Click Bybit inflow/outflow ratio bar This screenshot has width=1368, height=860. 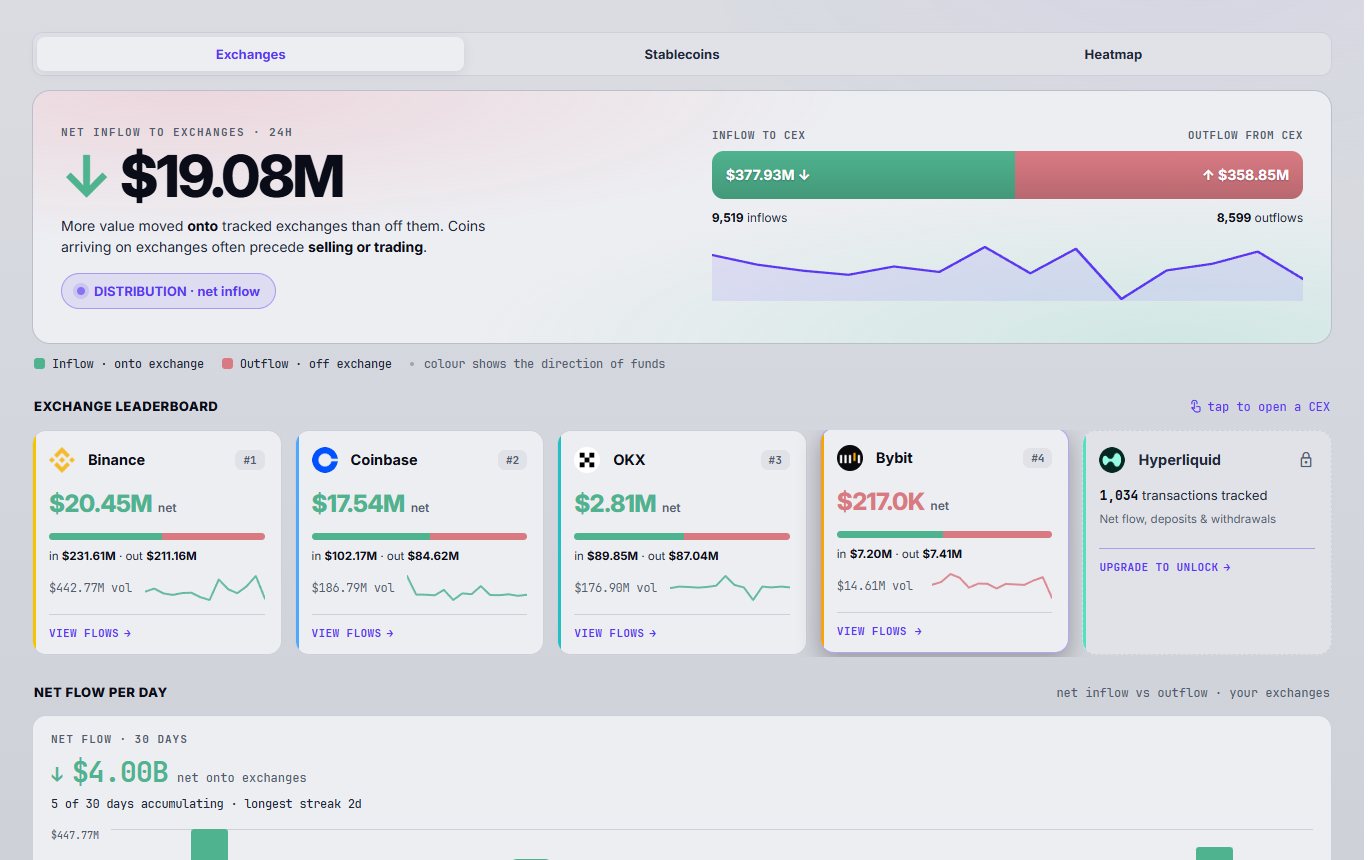point(944,534)
